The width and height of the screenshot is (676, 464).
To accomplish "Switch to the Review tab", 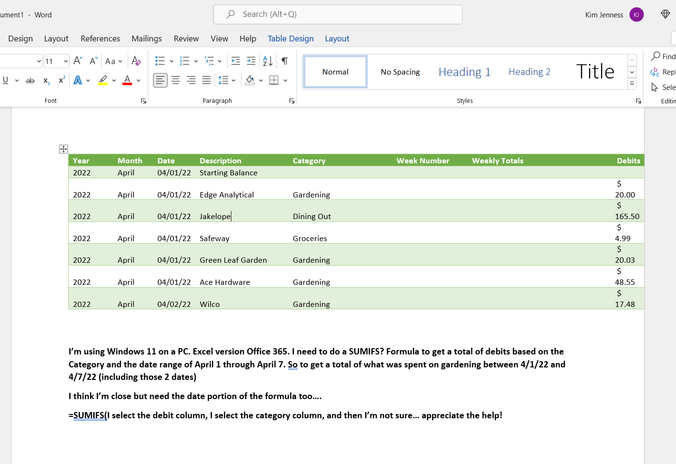I will (186, 39).
